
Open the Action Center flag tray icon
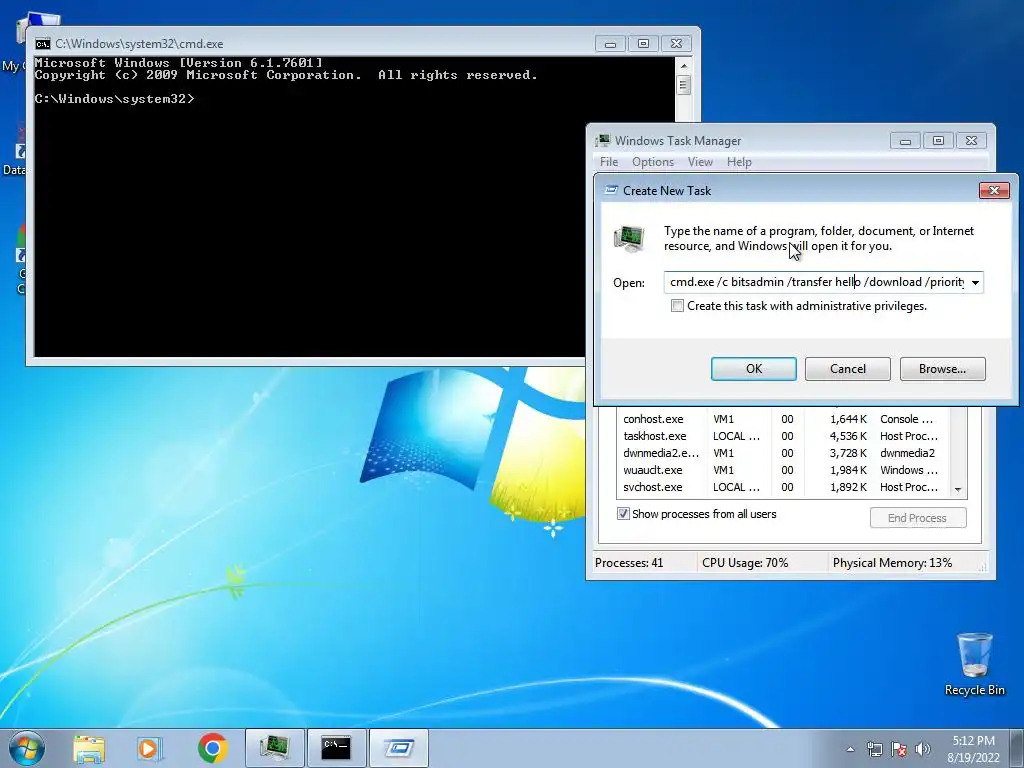point(899,749)
